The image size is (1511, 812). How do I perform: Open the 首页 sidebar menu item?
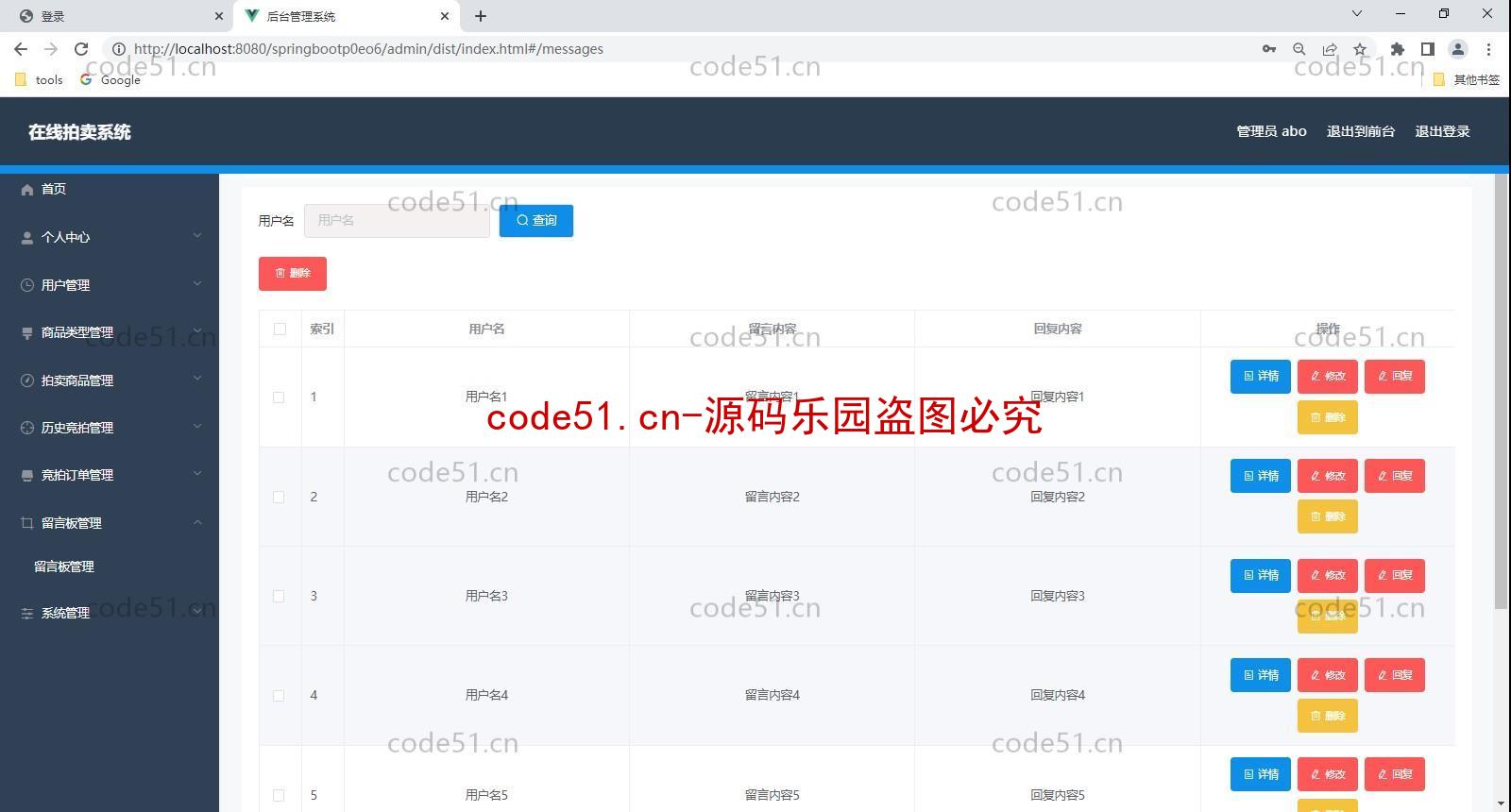click(x=110, y=190)
